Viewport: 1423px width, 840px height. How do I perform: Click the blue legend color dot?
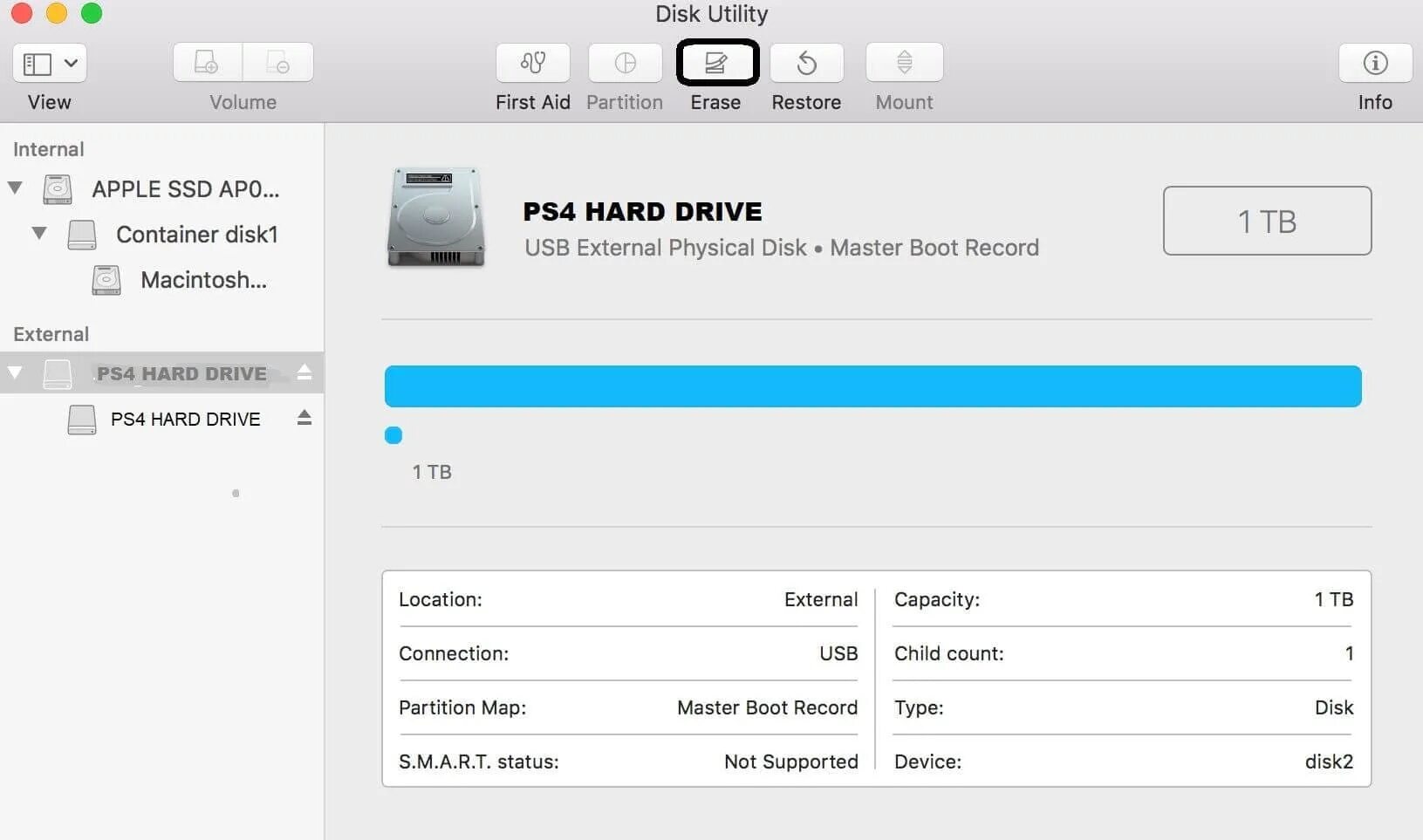(x=393, y=435)
